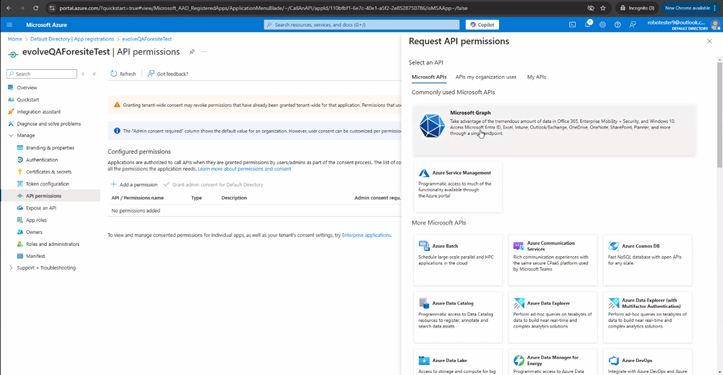Open the Azure portal hamburger menu

[x=10, y=24]
